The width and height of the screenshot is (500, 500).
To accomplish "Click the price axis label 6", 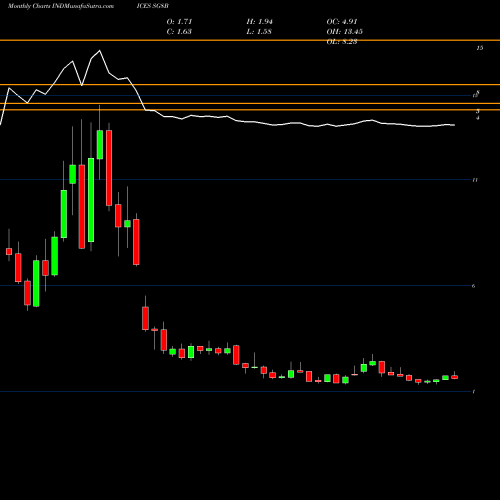I will [x=473, y=286].
